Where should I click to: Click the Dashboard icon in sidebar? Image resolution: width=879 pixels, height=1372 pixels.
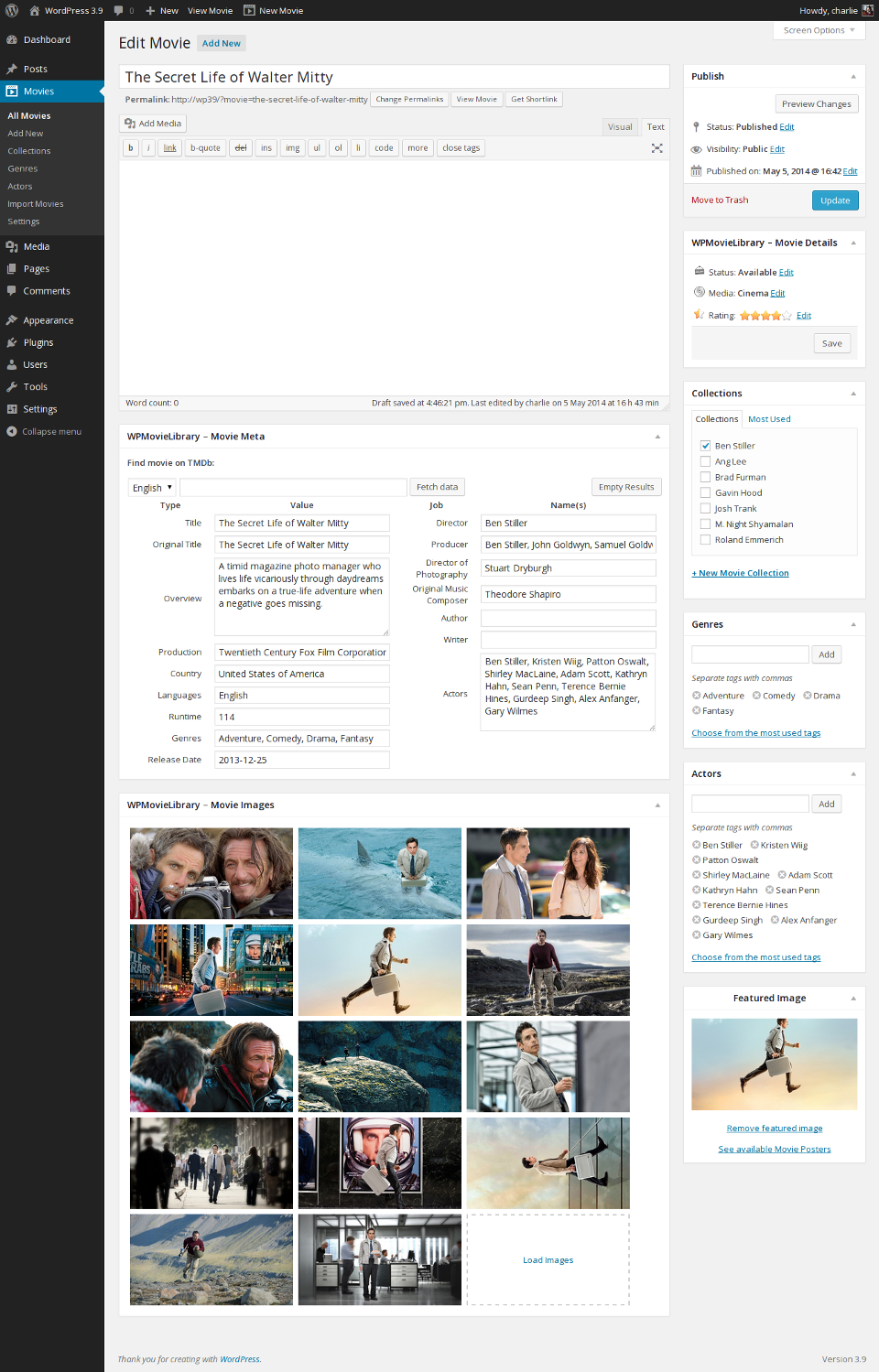[12, 40]
